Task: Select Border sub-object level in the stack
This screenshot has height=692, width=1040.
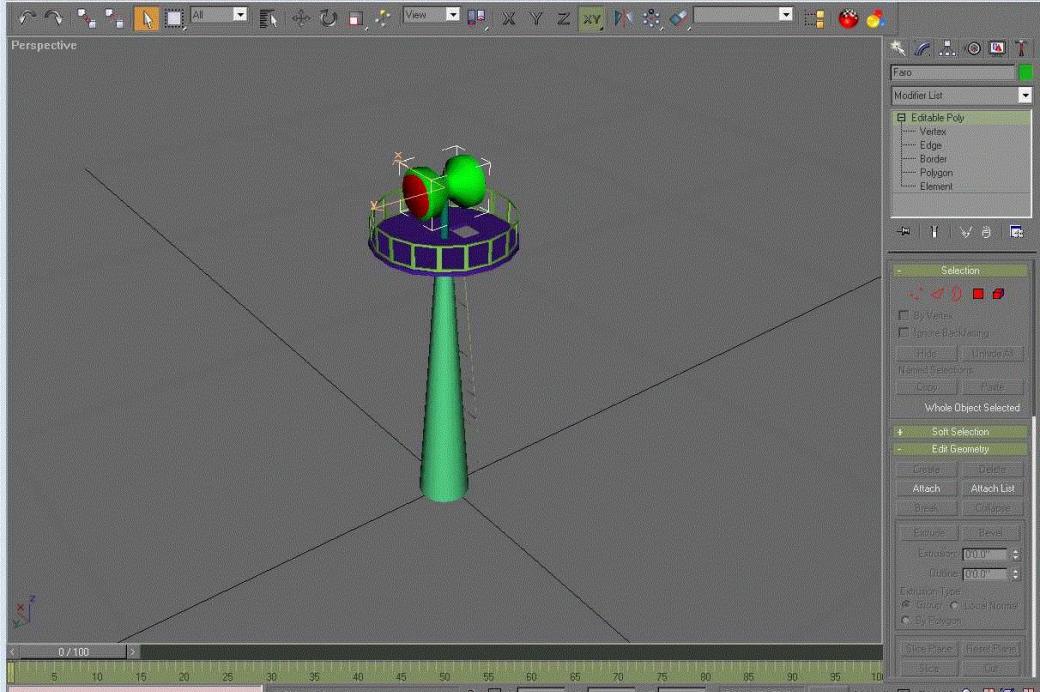Action: pyautogui.click(x=933, y=159)
